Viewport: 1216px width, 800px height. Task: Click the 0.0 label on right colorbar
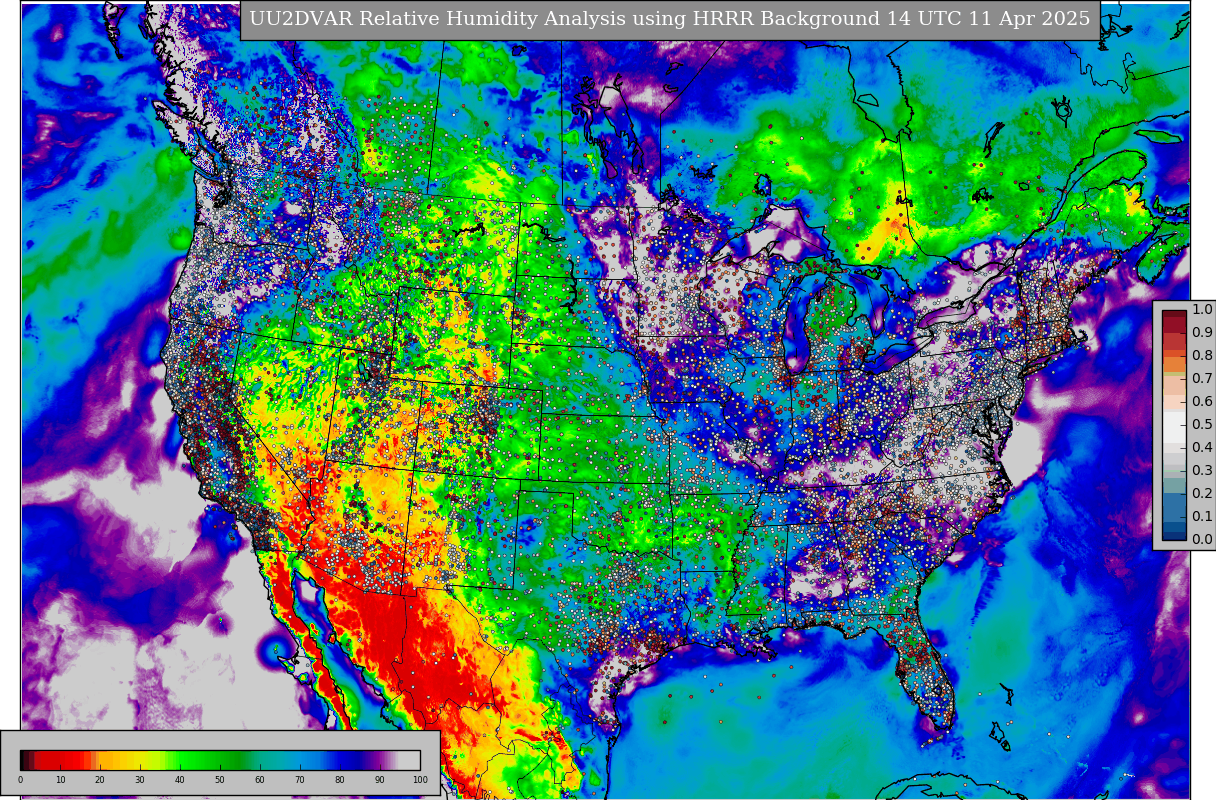[1202, 540]
